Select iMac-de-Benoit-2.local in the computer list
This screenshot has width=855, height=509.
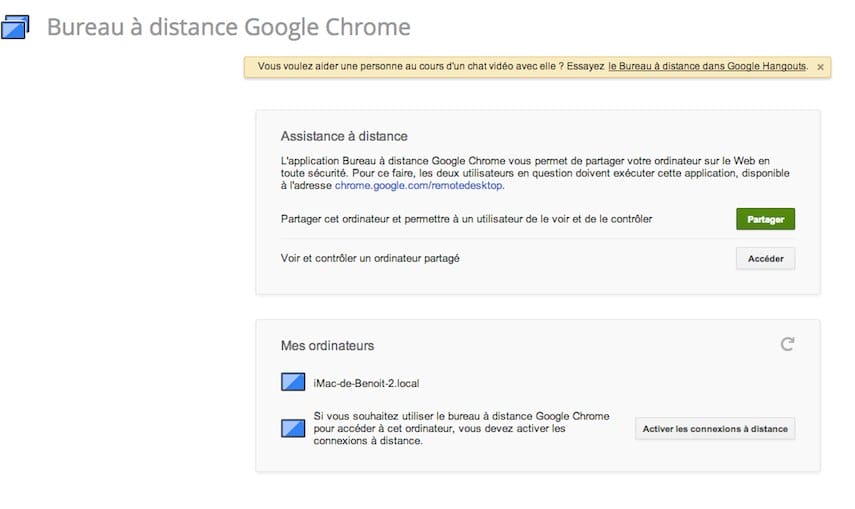(x=366, y=384)
